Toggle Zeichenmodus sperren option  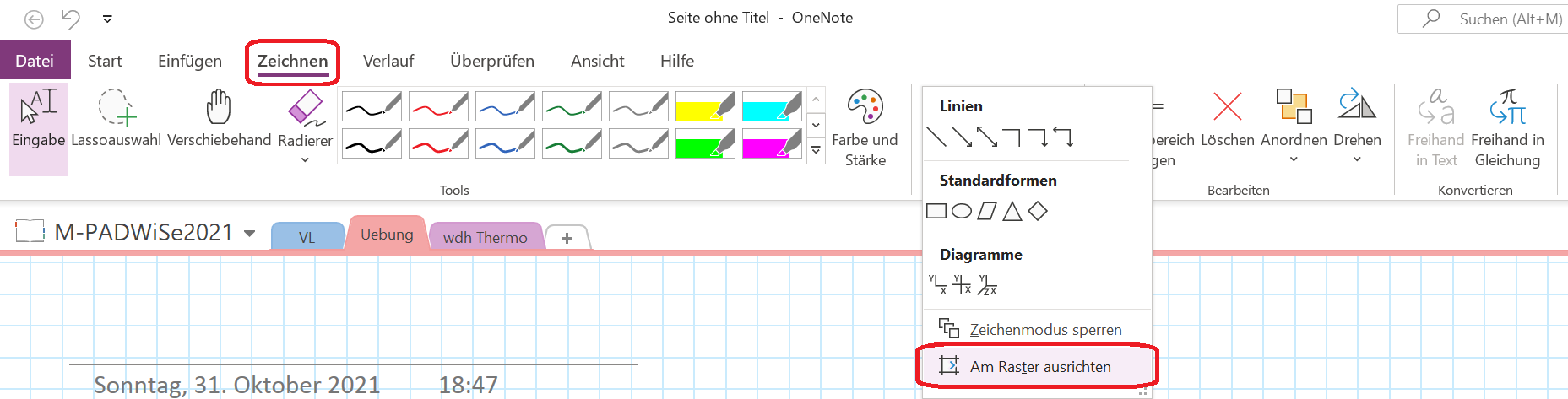coord(1037,329)
